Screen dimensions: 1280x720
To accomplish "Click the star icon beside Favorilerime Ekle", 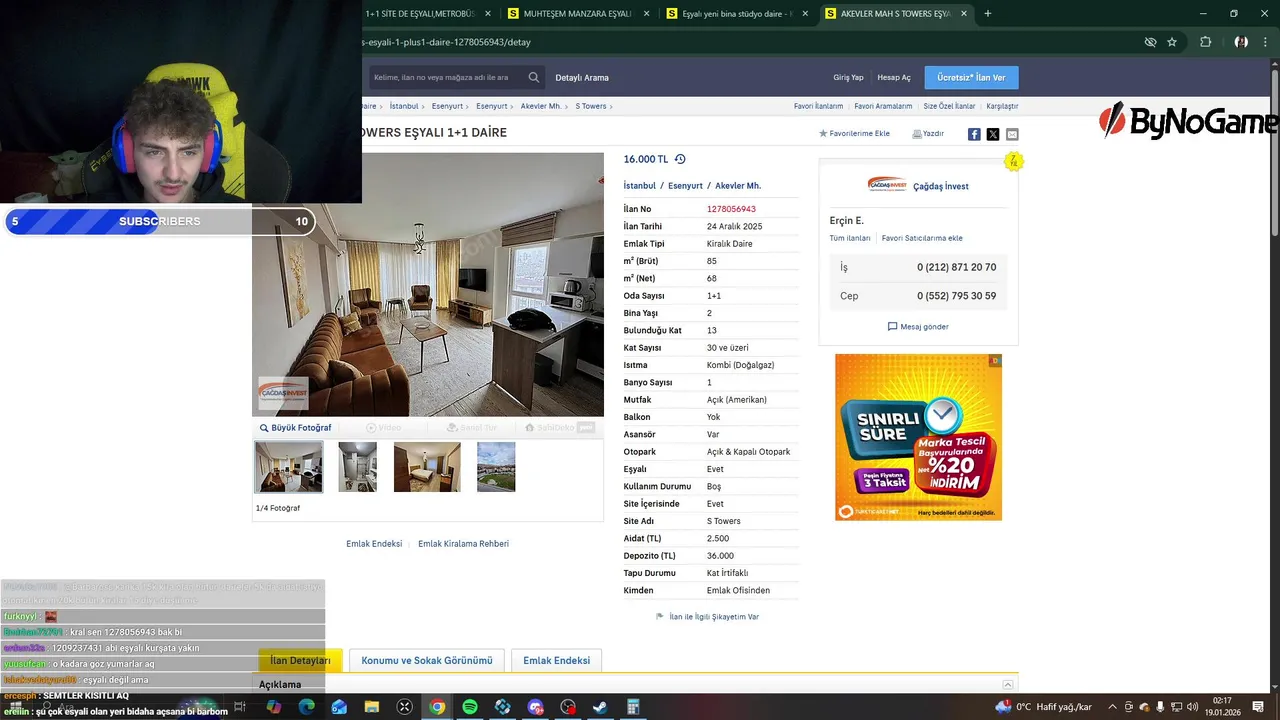I will pyautogui.click(x=823, y=133).
